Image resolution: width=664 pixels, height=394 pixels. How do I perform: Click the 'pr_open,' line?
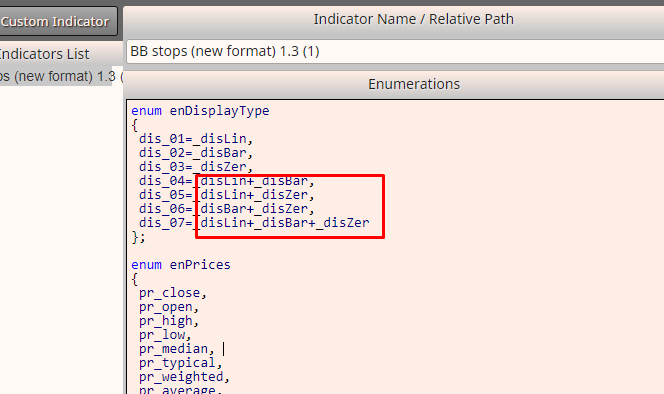coord(169,307)
